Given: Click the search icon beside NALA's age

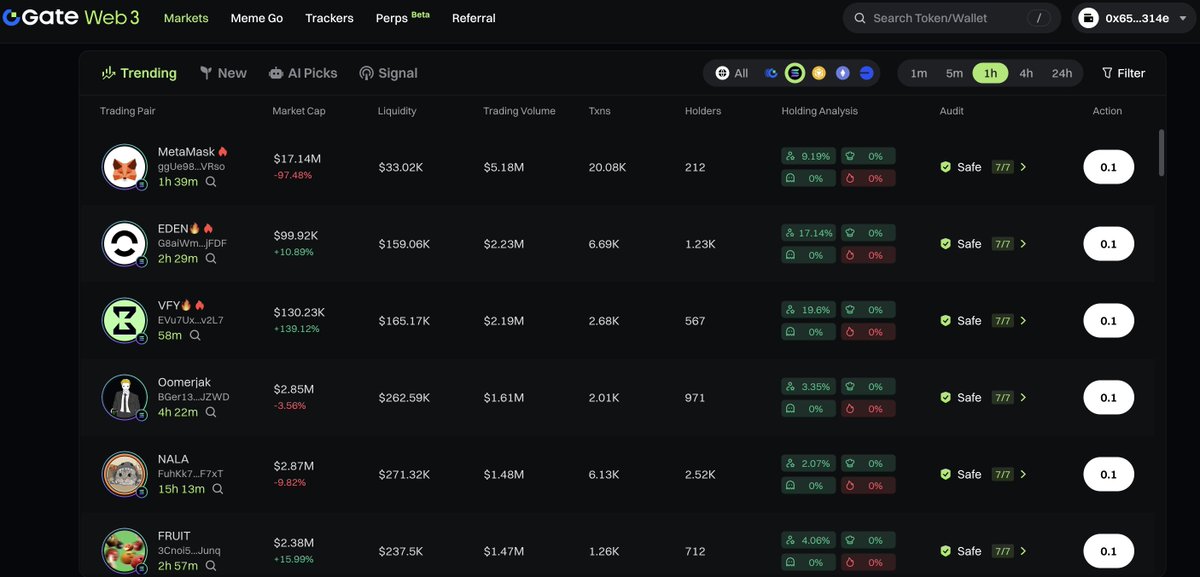Looking at the screenshot, I should 217,489.
